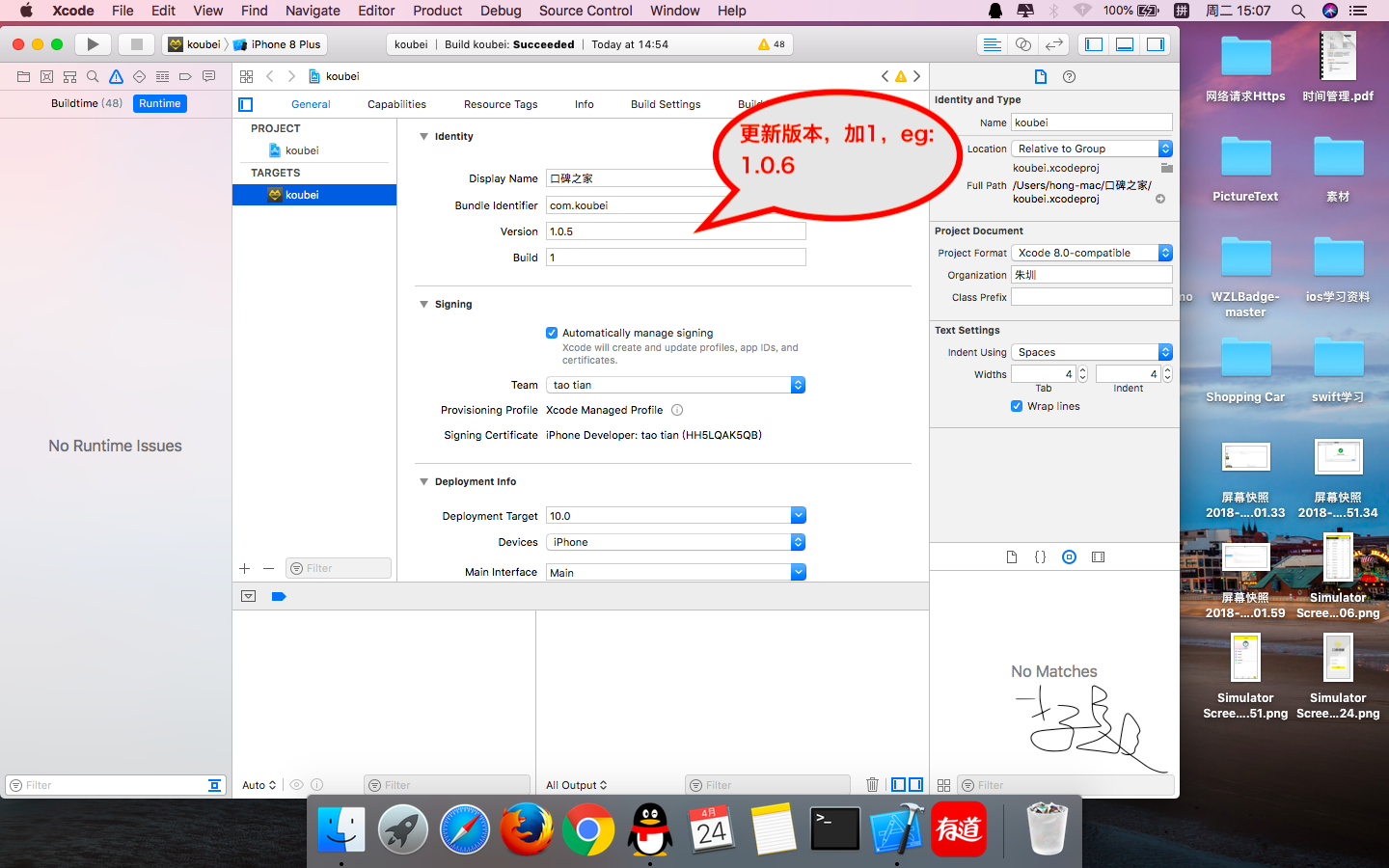Show the Issue navigator warning triangle

(116, 76)
